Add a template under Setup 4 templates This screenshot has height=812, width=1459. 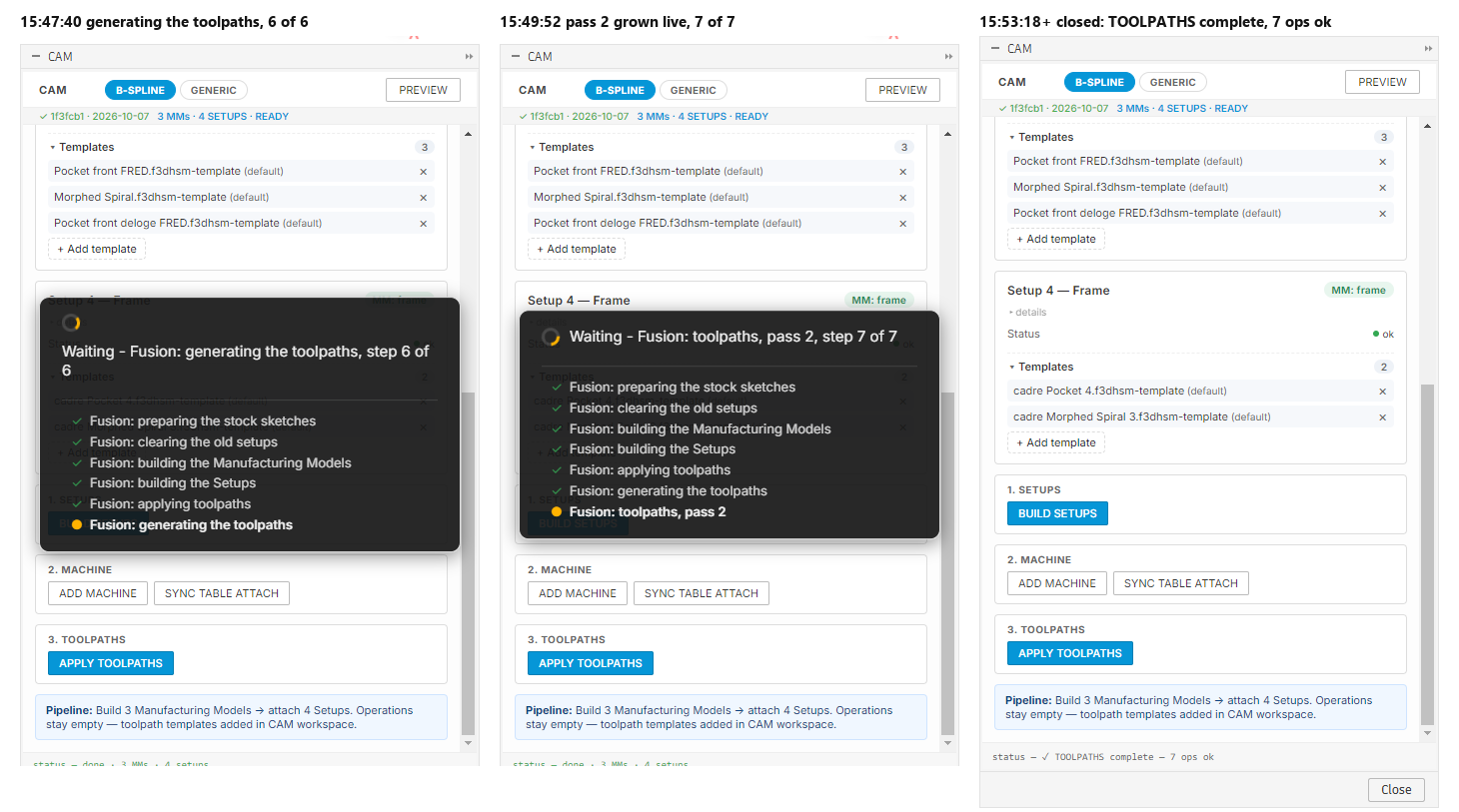click(x=1056, y=442)
